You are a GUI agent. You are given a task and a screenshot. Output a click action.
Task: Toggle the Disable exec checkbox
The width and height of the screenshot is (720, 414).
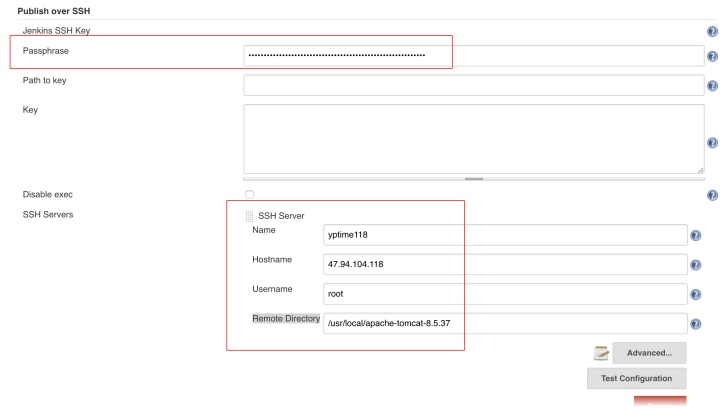pyautogui.click(x=249, y=195)
